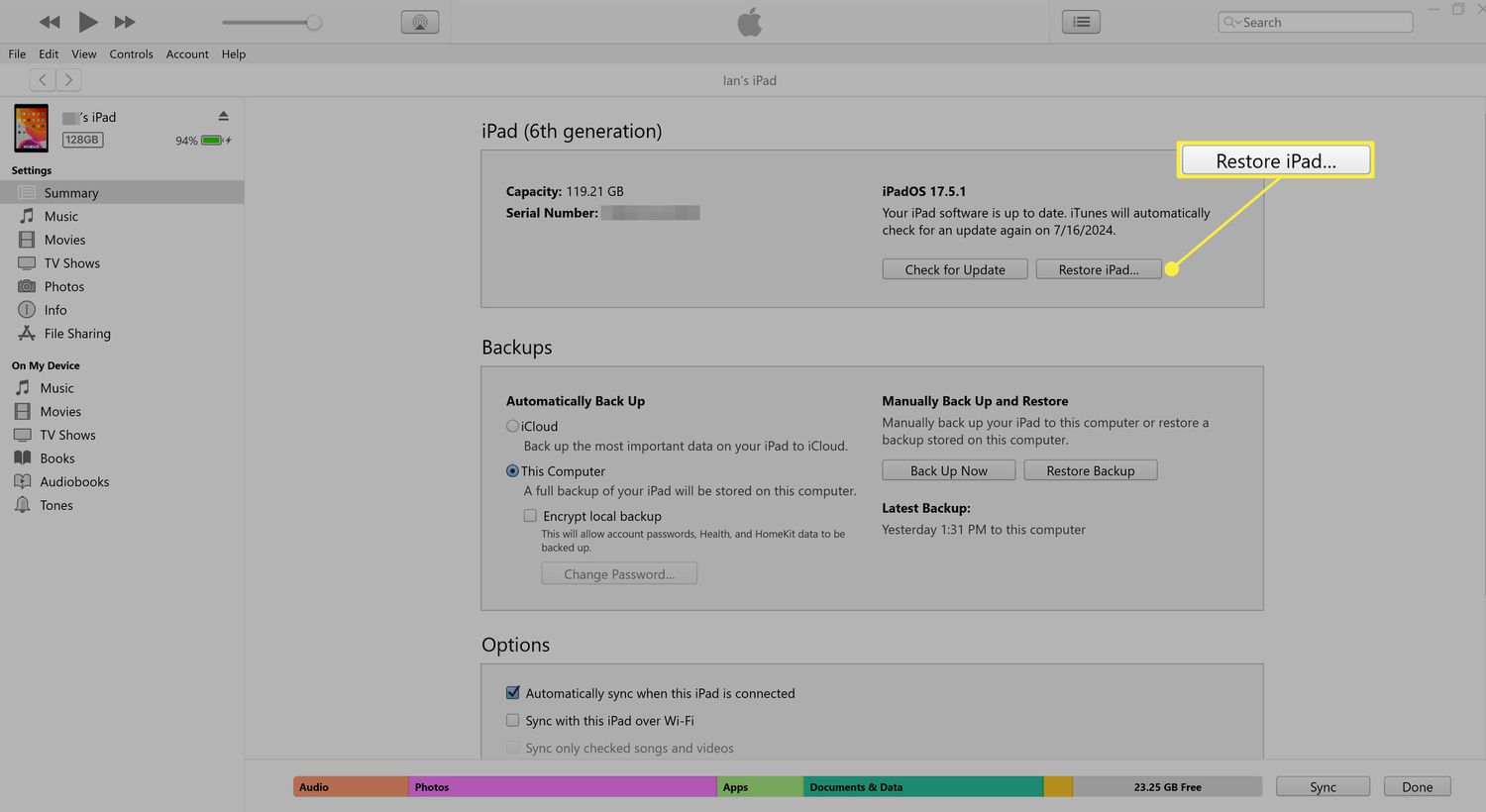This screenshot has height=812, width=1486.
Task: Click the rewind previous track icon
Action: (x=50, y=22)
